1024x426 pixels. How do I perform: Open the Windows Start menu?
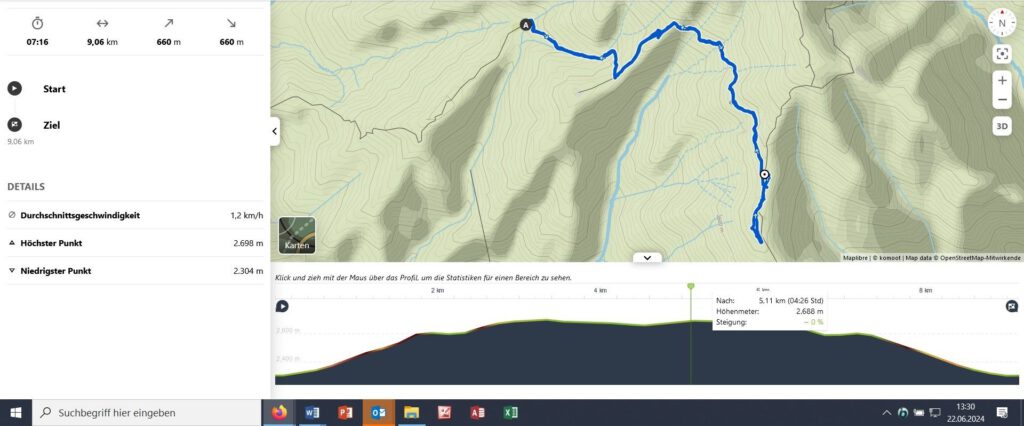(x=16, y=413)
